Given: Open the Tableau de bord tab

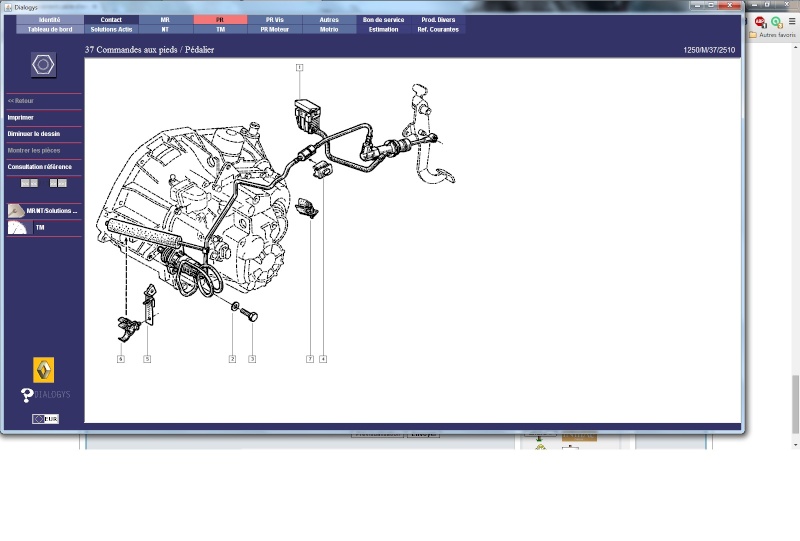Looking at the screenshot, I should click(x=49, y=30).
